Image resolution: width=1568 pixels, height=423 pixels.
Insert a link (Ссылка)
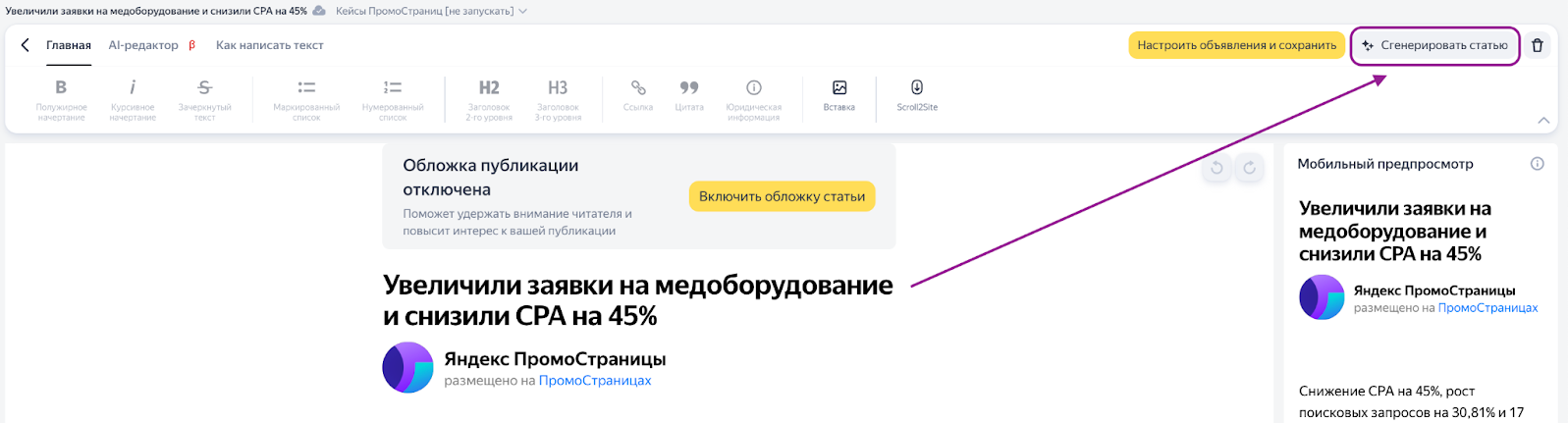[x=638, y=95]
